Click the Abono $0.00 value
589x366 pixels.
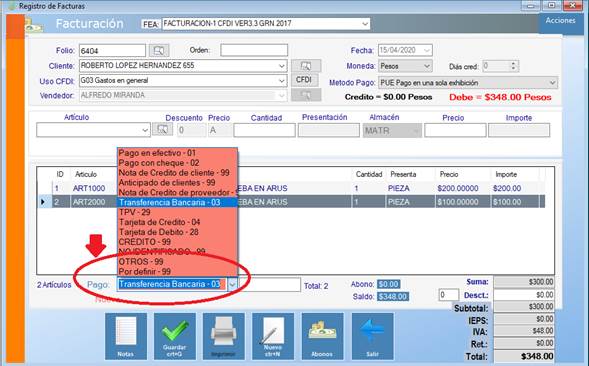click(388, 284)
